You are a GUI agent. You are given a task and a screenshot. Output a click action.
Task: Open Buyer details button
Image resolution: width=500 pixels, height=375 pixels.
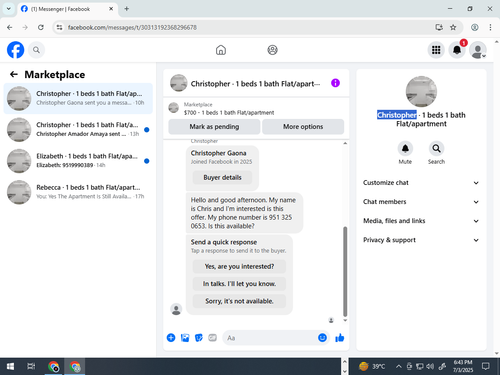(222, 177)
